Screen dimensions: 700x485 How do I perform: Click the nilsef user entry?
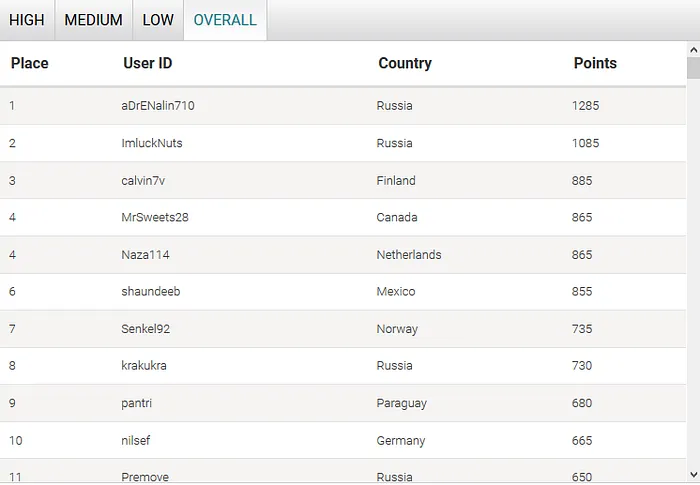136,441
